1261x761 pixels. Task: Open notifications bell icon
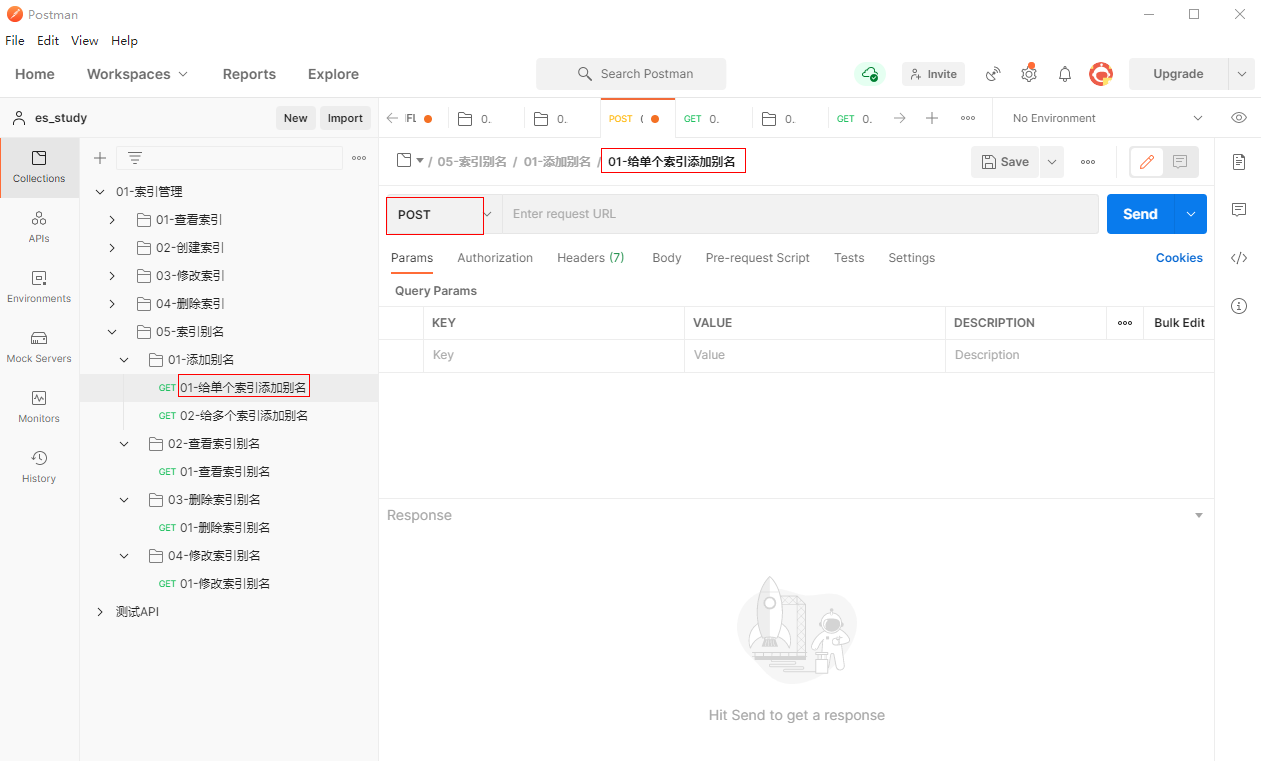pyautogui.click(x=1065, y=74)
